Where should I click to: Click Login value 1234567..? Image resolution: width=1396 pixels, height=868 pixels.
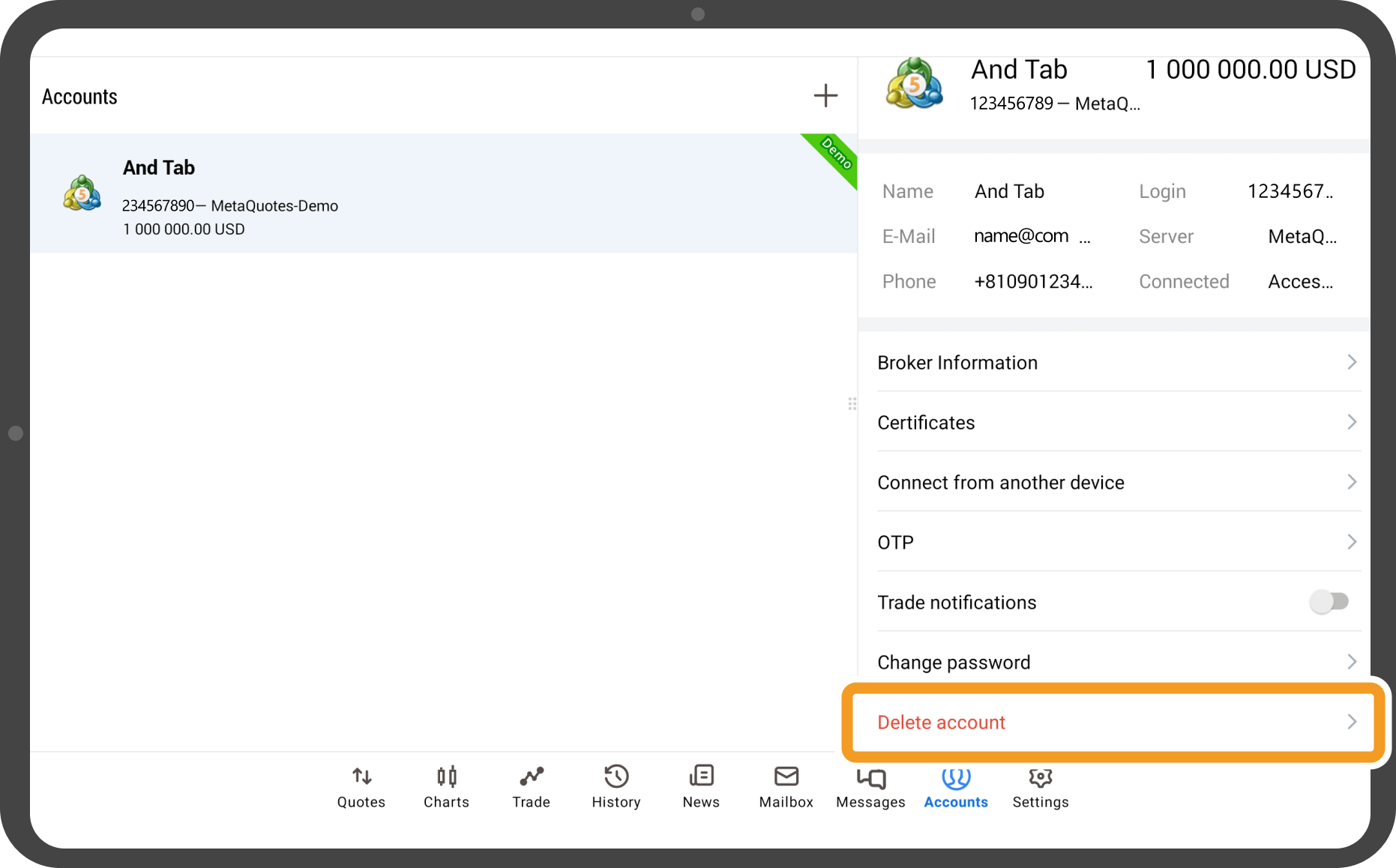pos(1290,192)
